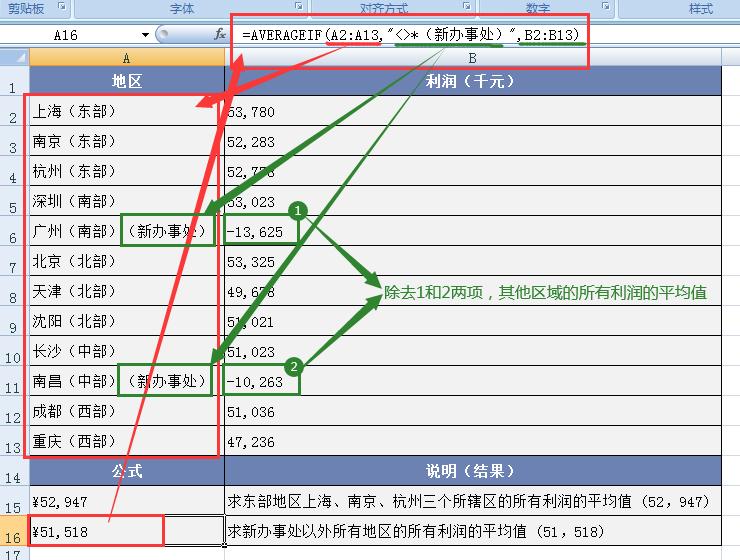Click the 说明（结果） header cell
The height and width of the screenshot is (560, 740).
click(x=473, y=471)
